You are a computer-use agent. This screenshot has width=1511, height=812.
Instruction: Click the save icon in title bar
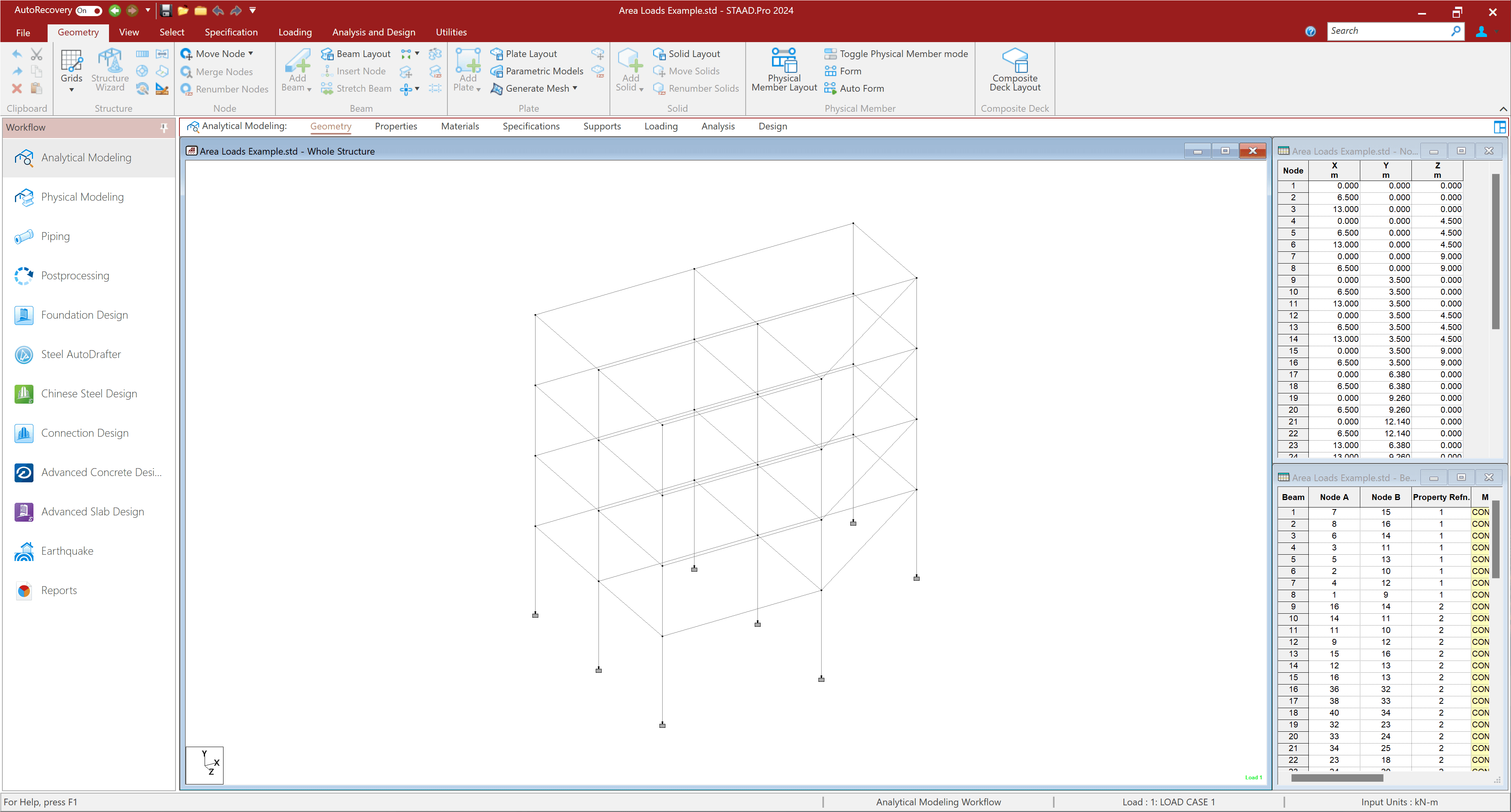pos(165,11)
